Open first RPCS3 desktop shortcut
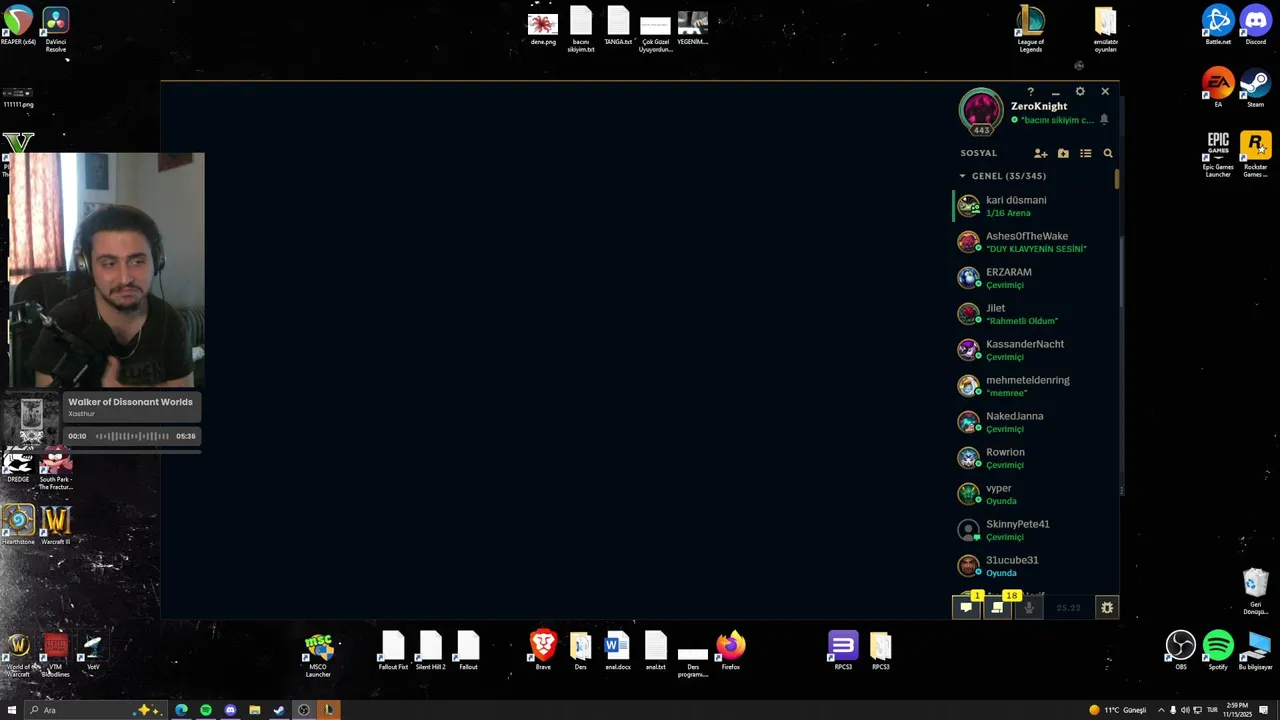Viewport: 1280px width, 720px height. (843, 650)
